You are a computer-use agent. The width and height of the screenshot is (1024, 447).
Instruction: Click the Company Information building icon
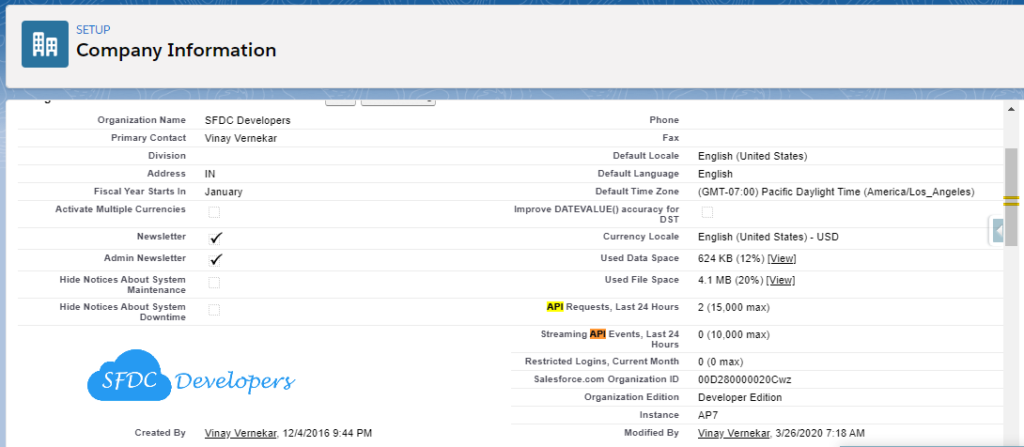pos(45,43)
